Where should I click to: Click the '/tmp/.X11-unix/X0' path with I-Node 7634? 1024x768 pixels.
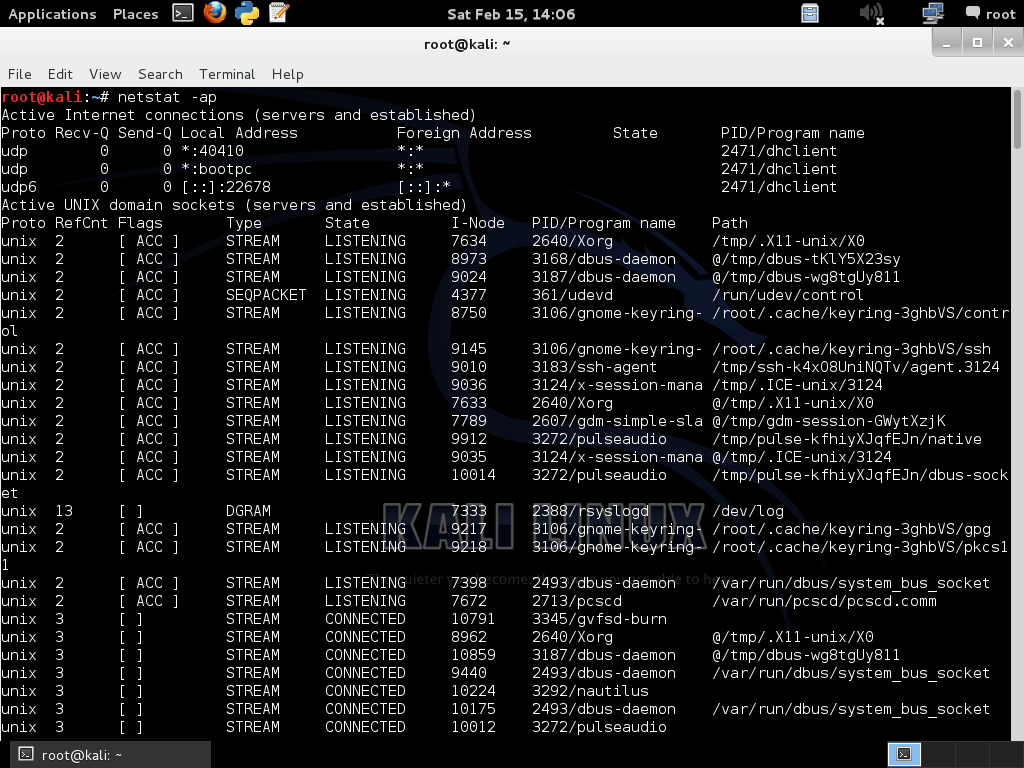pos(788,241)
